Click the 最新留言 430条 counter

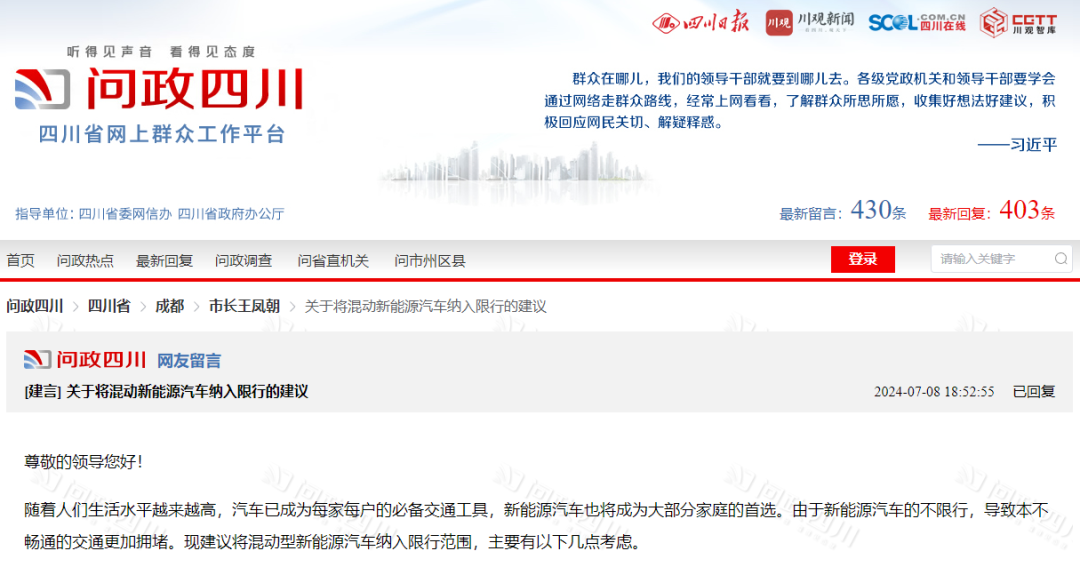[x=842, y=211]
